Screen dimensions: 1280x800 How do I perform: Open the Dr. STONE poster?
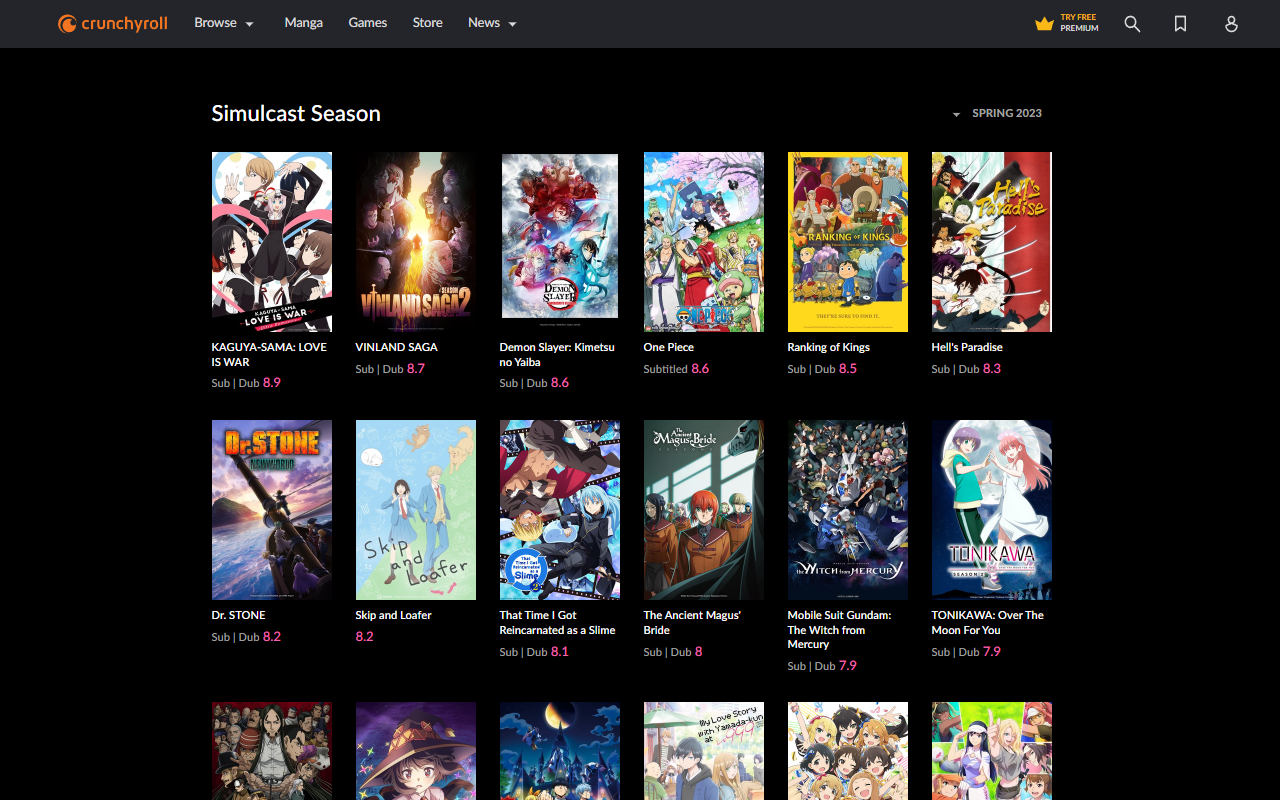coord(272,510)
